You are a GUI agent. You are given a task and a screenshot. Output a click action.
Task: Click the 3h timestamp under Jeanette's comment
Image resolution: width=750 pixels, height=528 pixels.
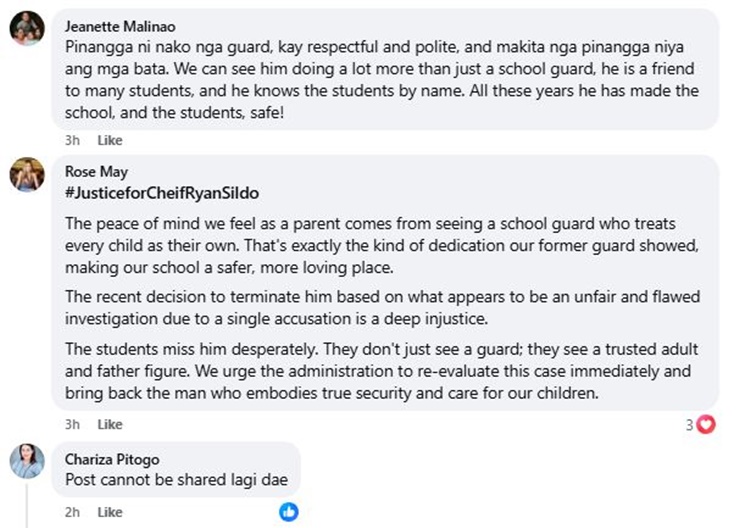[x=73, y=141]
